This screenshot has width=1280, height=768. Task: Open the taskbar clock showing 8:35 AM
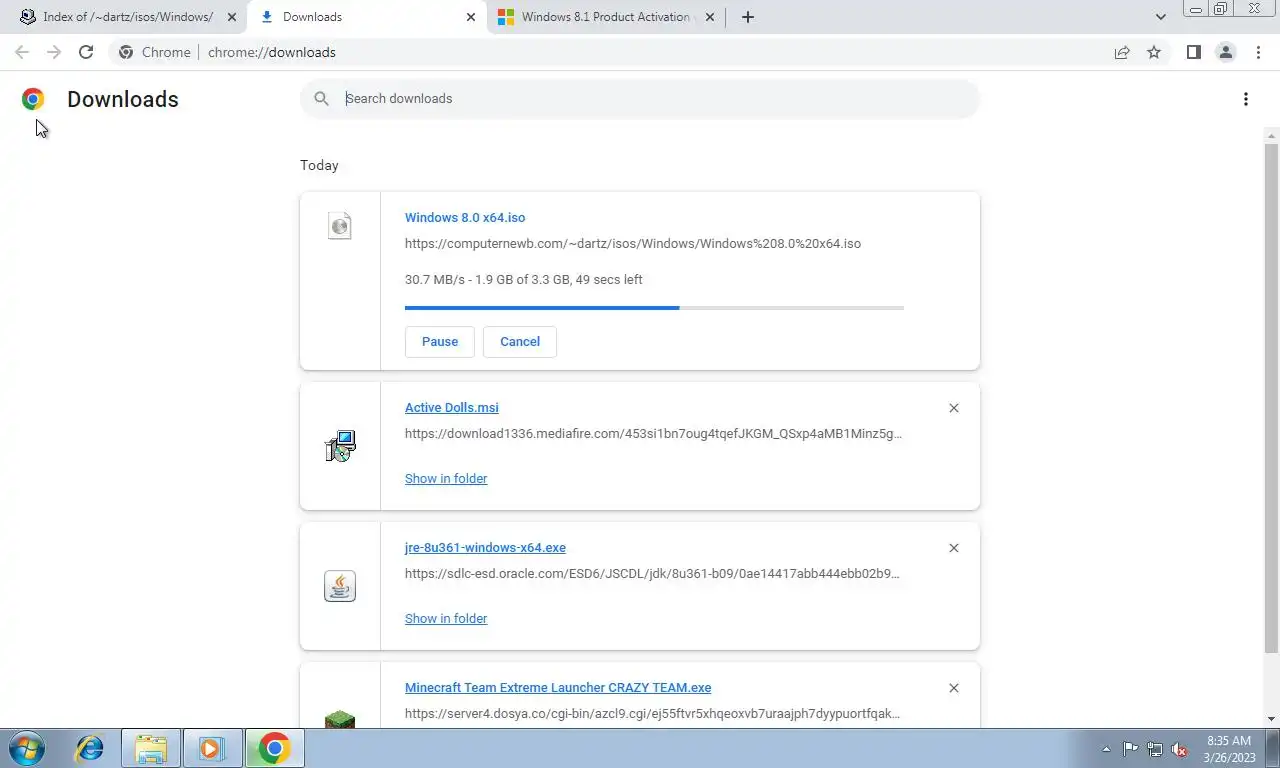click(1229, 749)
